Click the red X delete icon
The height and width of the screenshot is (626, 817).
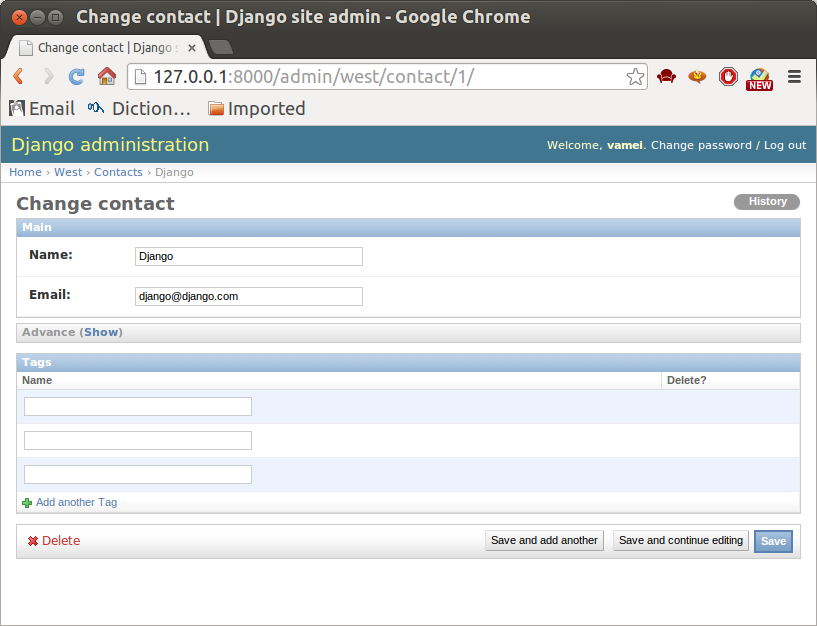tap(33, 541)
